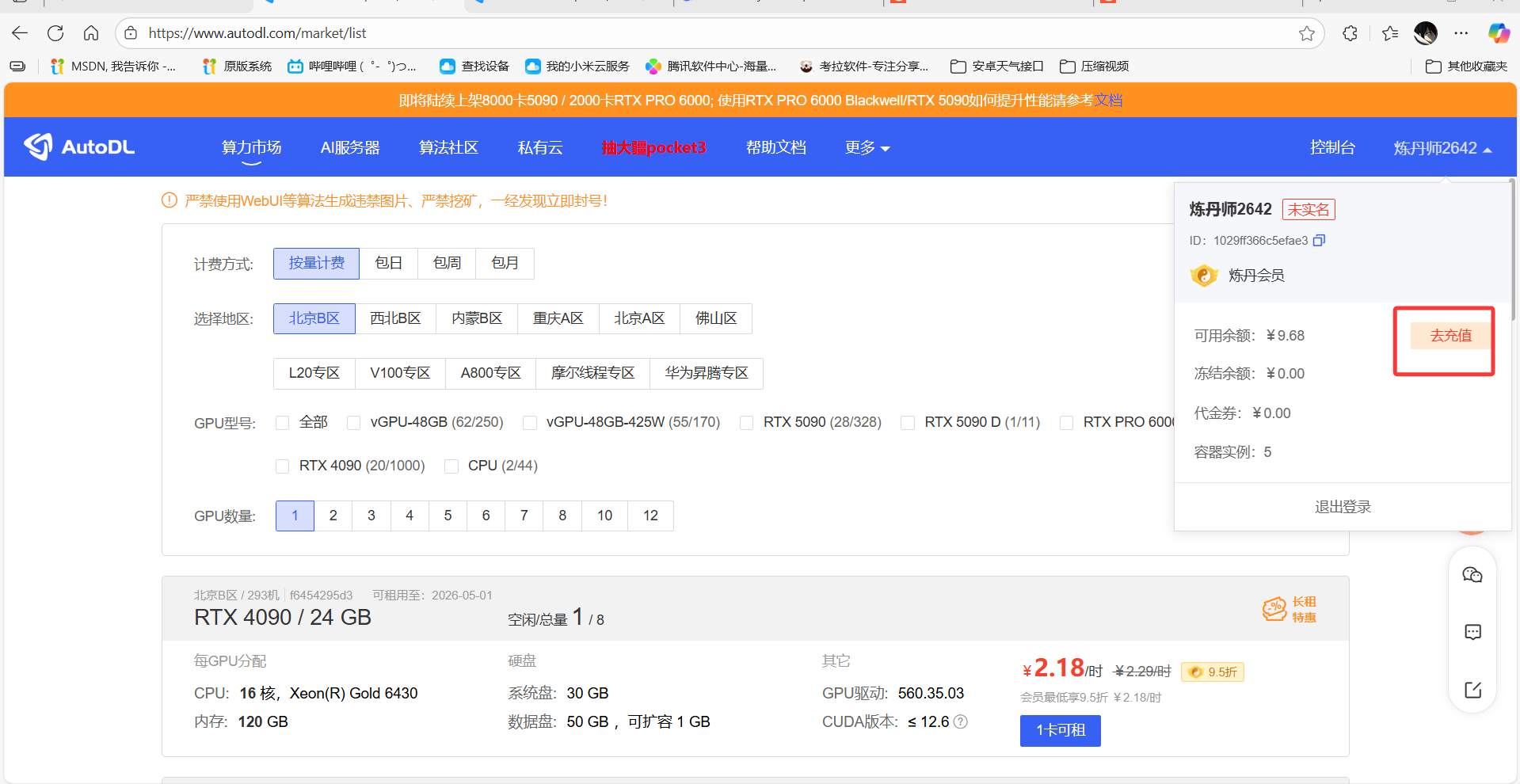Open the WeChat support icon
This screenshot has width=1520, height=784.
coord(1472,575)
